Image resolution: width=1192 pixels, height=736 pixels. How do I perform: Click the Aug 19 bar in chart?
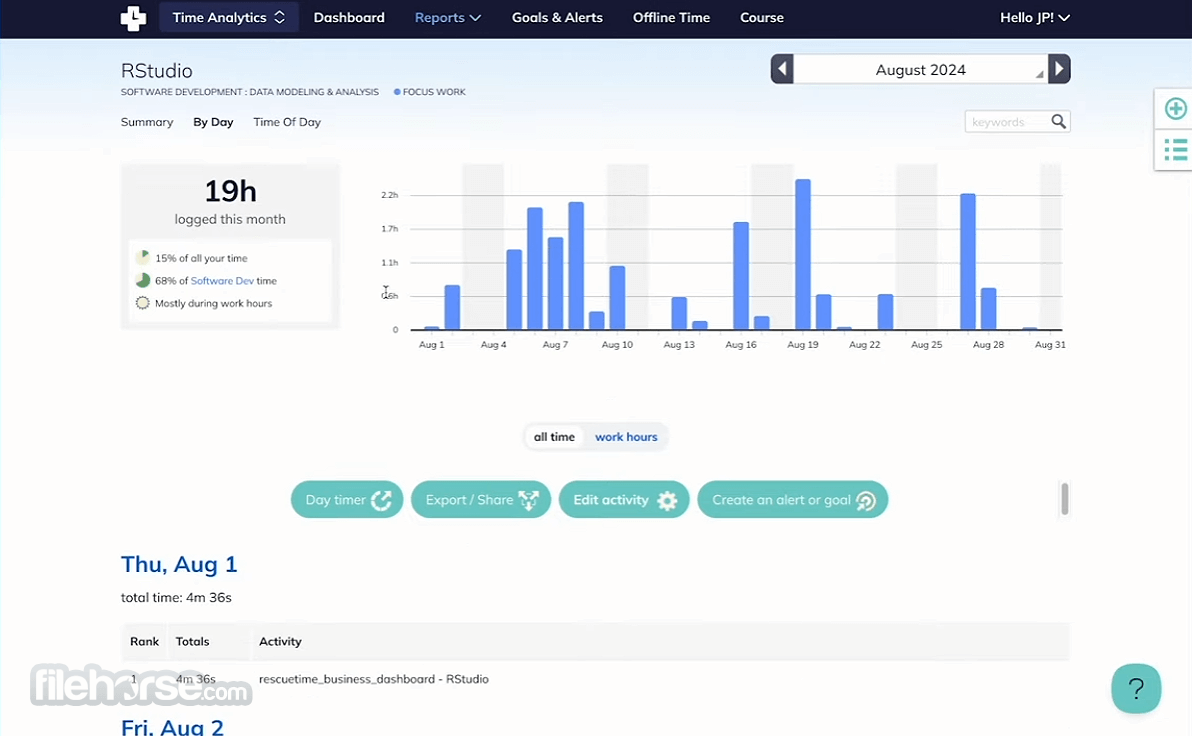click(x=803, y=254)
